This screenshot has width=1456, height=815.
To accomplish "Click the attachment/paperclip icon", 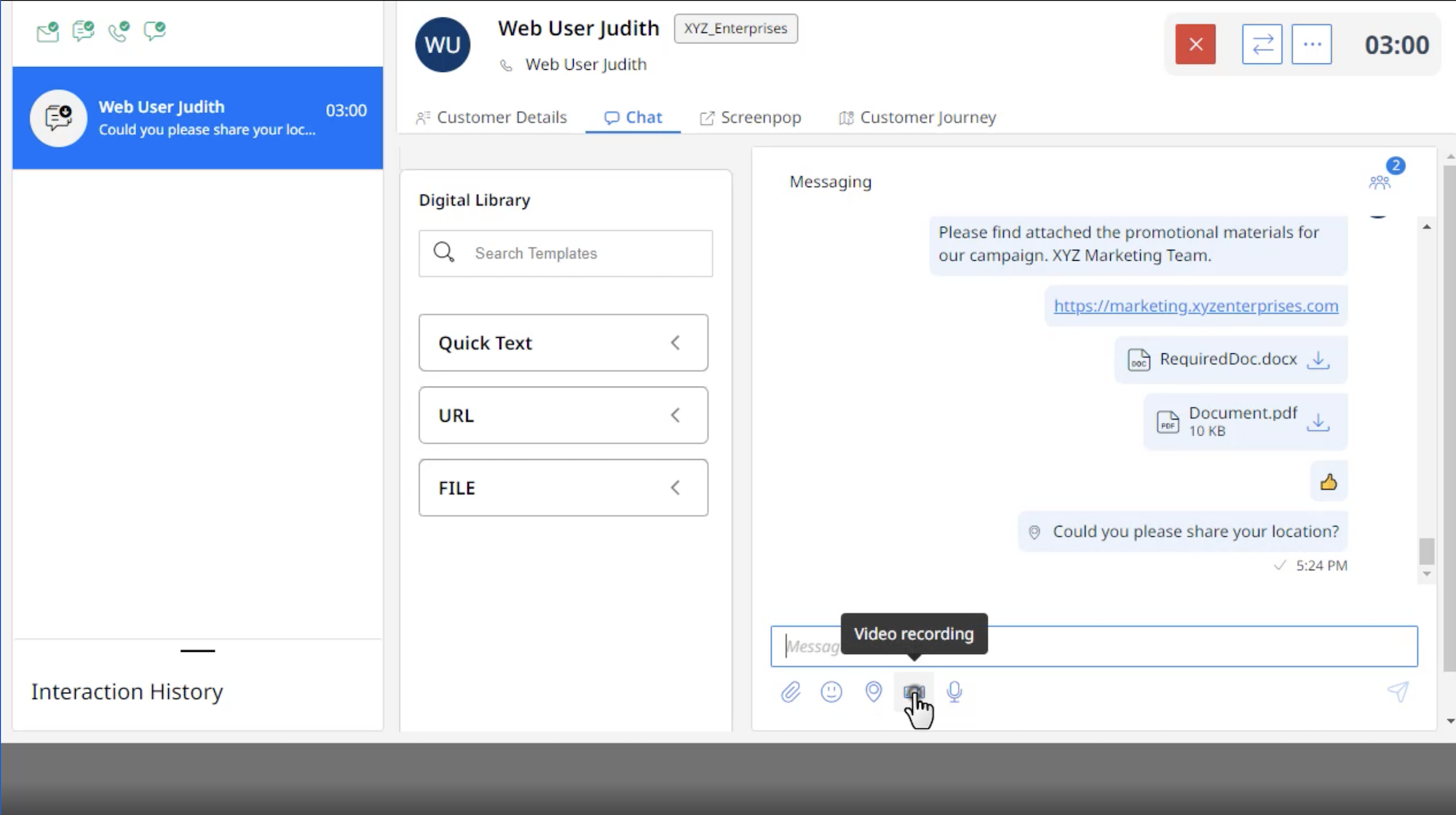I will [790, 691].
